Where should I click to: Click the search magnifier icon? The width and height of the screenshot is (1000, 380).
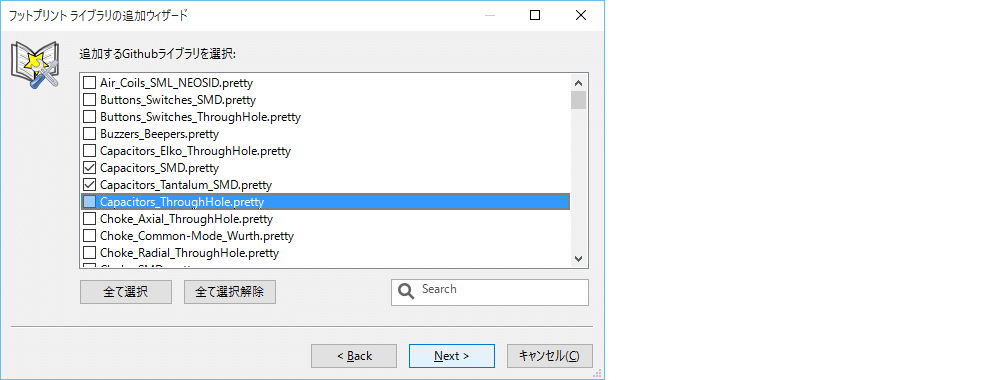[x=406, y=291]
